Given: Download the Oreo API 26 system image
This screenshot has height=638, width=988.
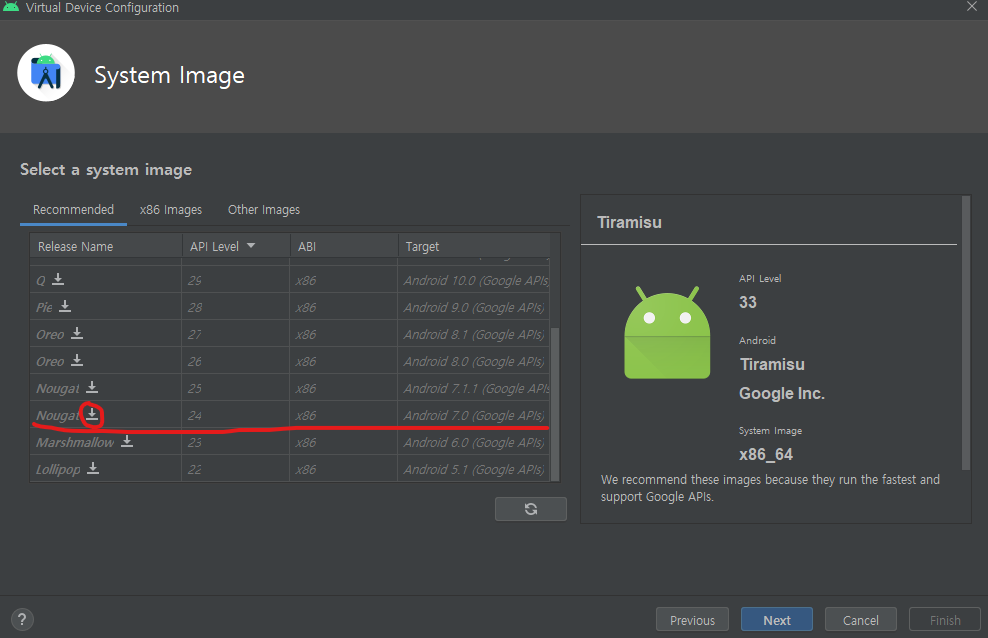Looking at the screenshot, I should [x=77, y=360].
